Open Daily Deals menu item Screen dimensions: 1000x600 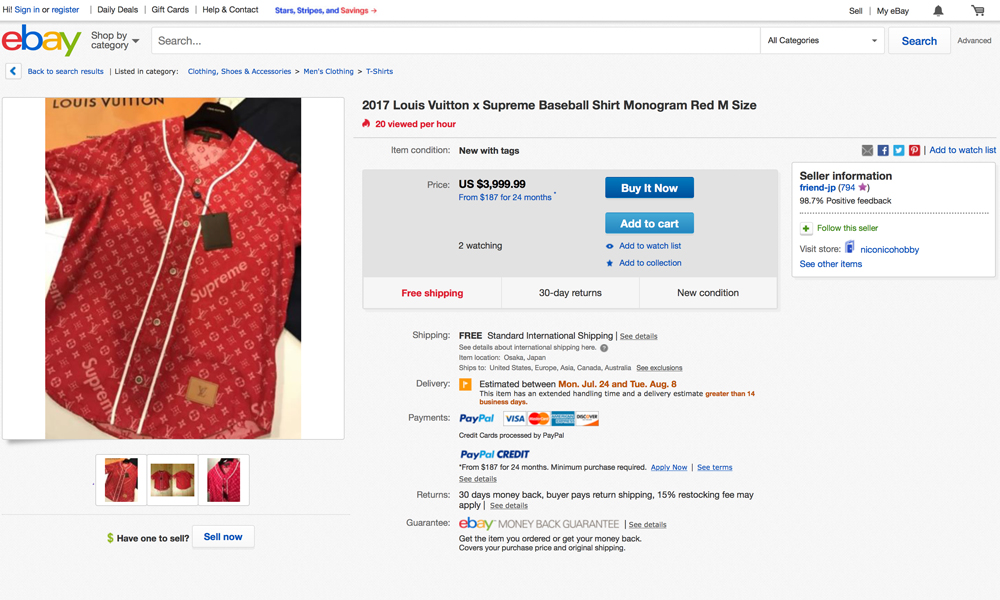(x=118, y=10)
